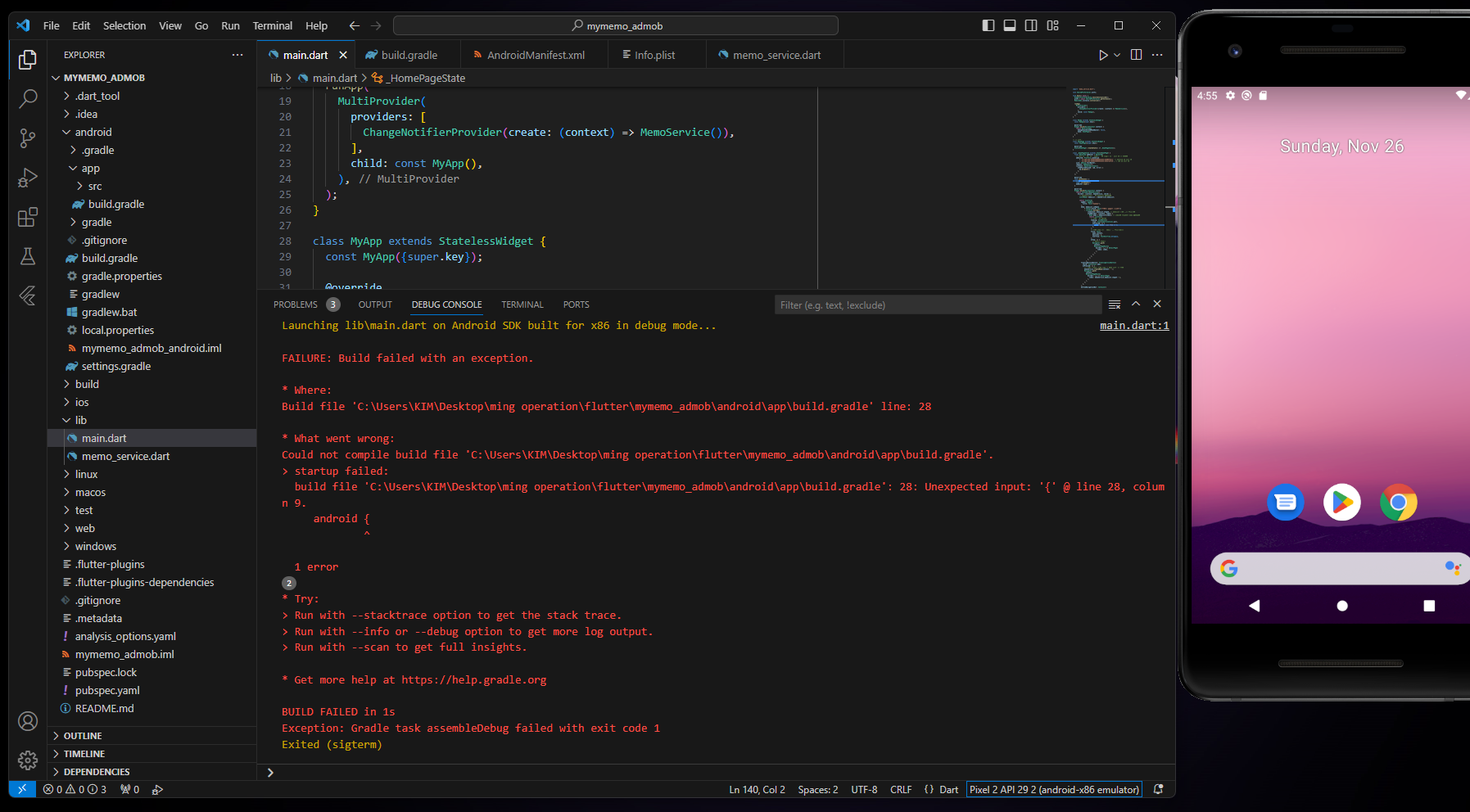
Task: Switch to the memo_service.dart tab
Action: (x=776, y=55)
